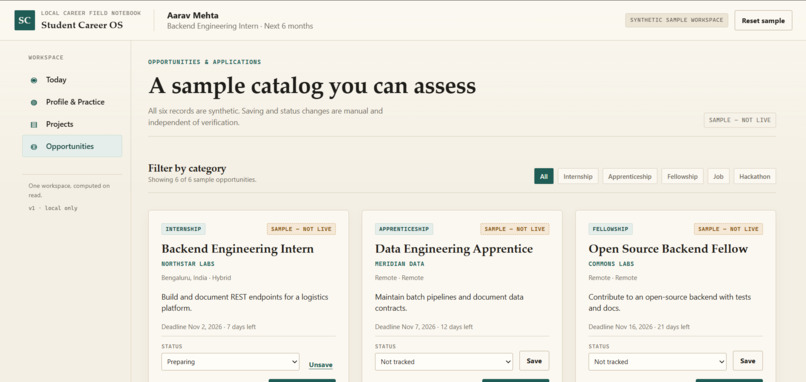
Task: Click the Open Source Backend Fellow title
Action: pos(668,249)
